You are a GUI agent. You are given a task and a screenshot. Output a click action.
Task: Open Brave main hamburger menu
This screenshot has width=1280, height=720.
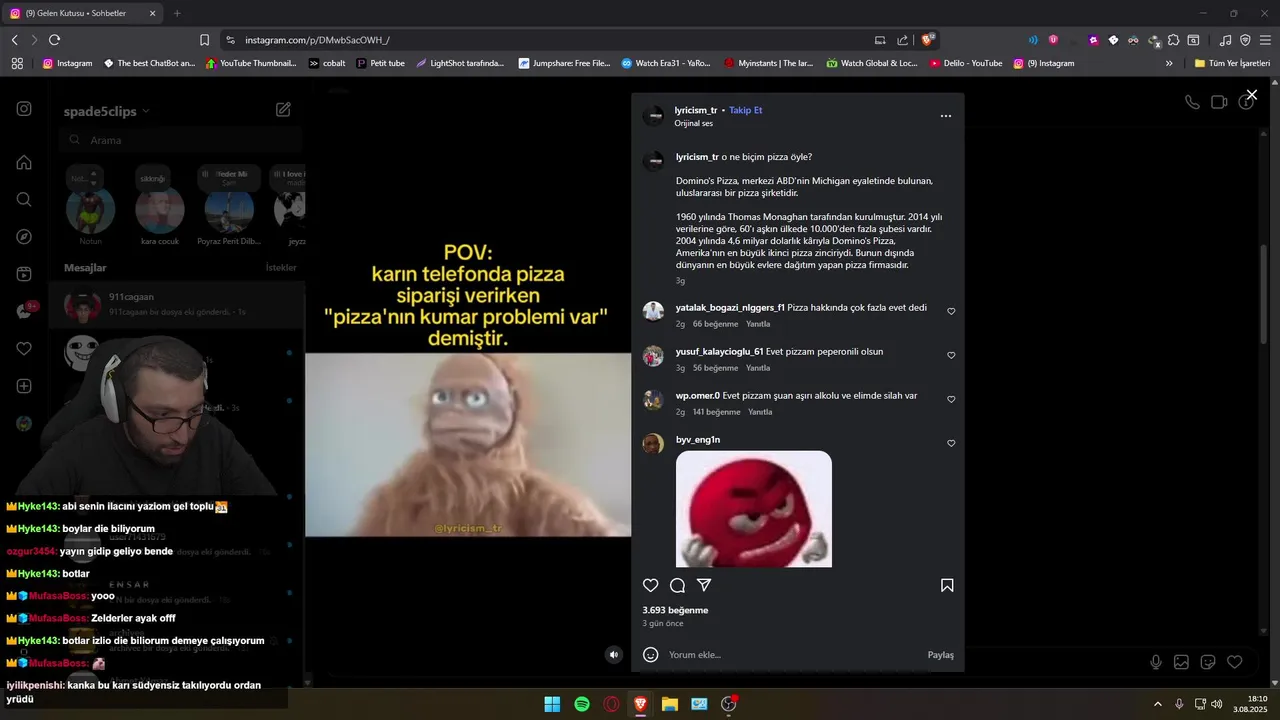1265,40
